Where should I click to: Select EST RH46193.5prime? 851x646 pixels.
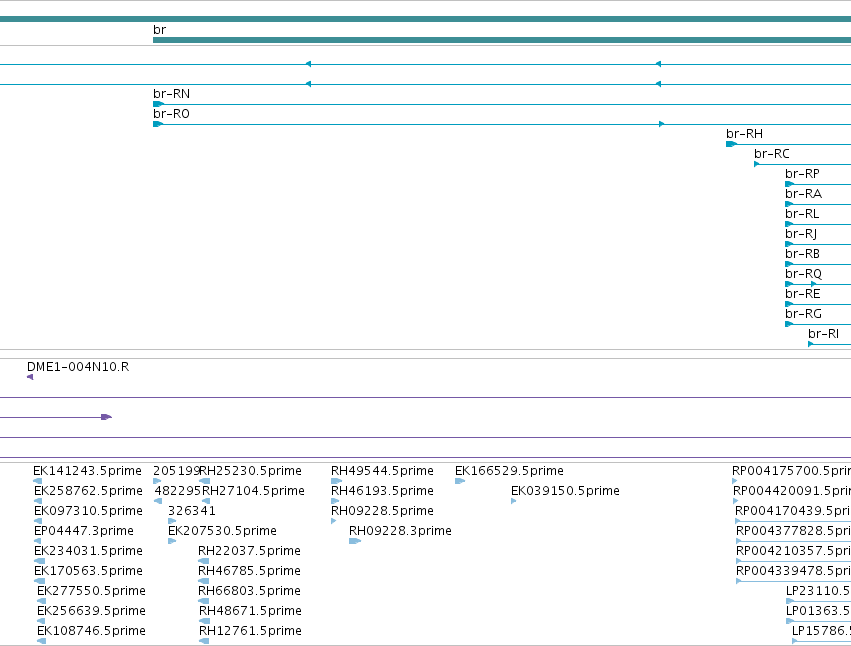(x=382, y=491)
